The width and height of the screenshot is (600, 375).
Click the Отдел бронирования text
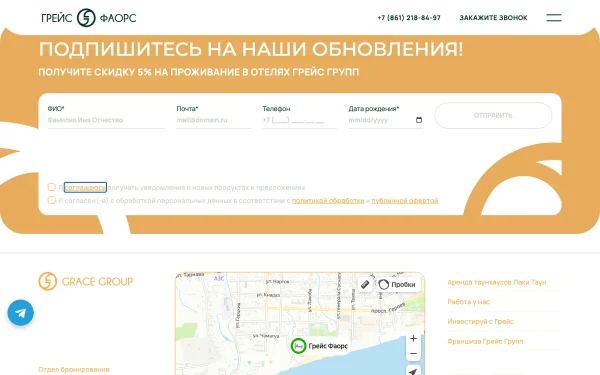(73, 369)
